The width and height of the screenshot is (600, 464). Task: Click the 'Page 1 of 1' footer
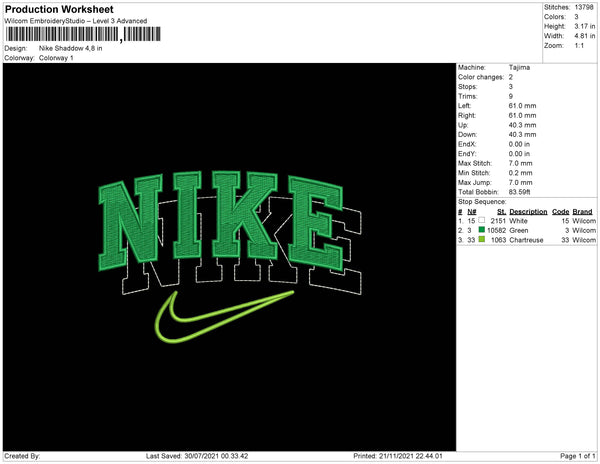tap(578, 456)
